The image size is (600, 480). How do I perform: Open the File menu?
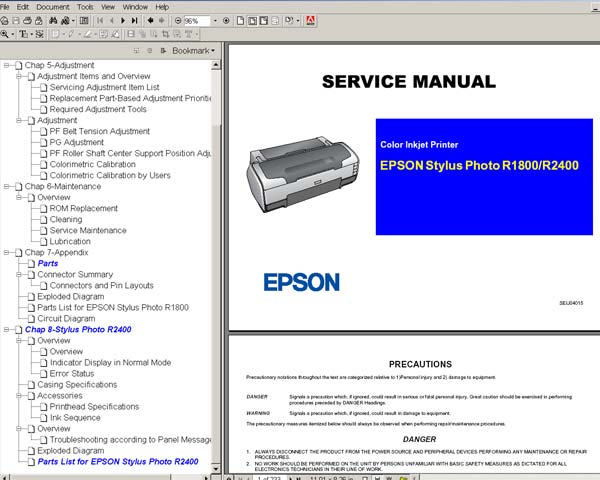coord(4,7)
